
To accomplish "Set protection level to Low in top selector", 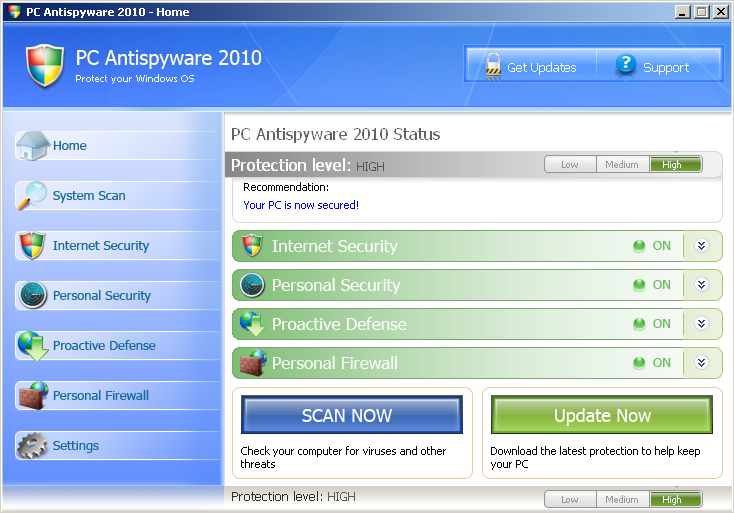I will (x=570, y=164).
